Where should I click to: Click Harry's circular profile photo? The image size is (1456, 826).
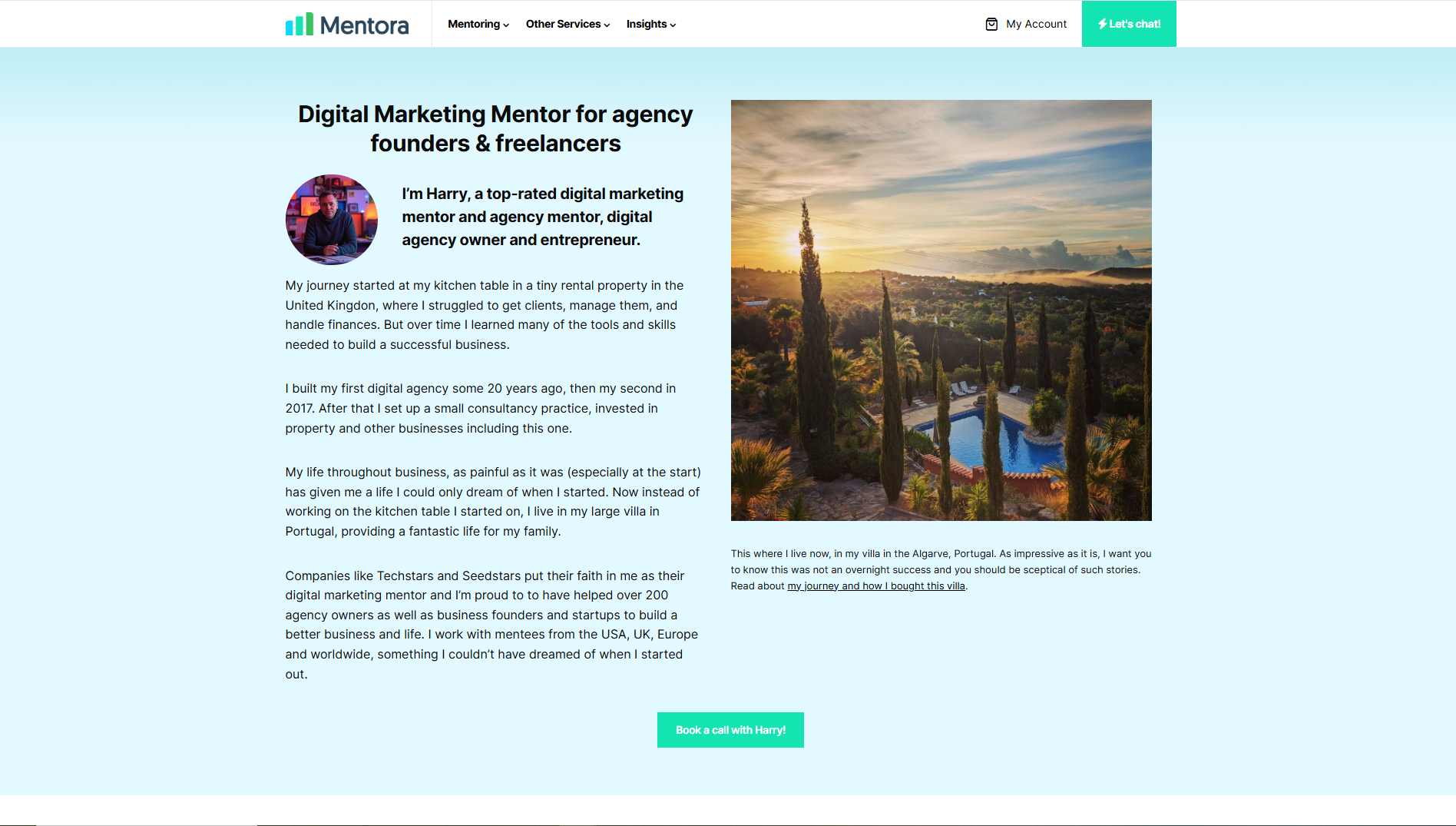pos(332,220)
